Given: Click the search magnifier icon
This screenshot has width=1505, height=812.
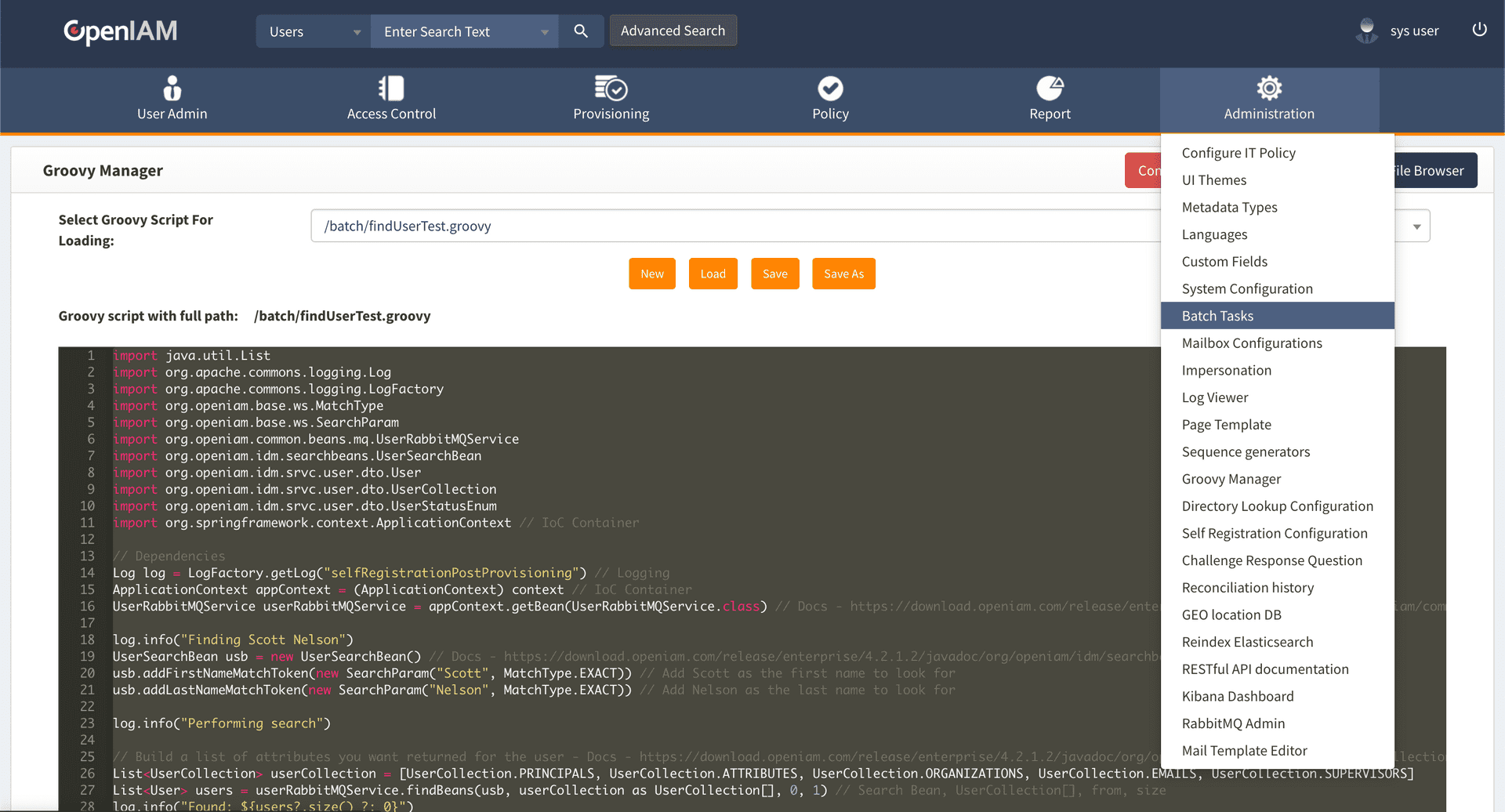Looking at the screenshot, I should tap(580, 31).
